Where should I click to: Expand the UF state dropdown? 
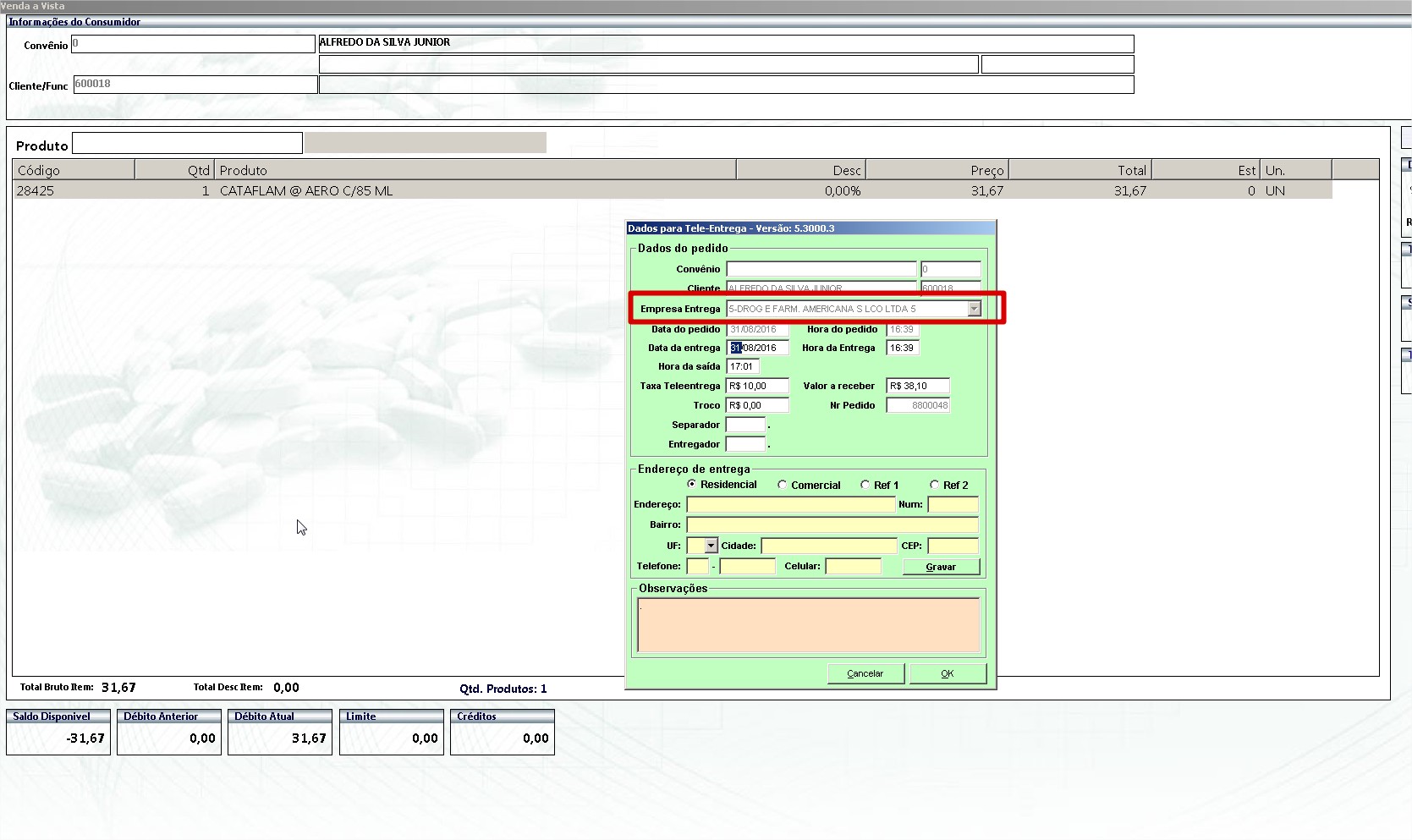click(711, 546)
